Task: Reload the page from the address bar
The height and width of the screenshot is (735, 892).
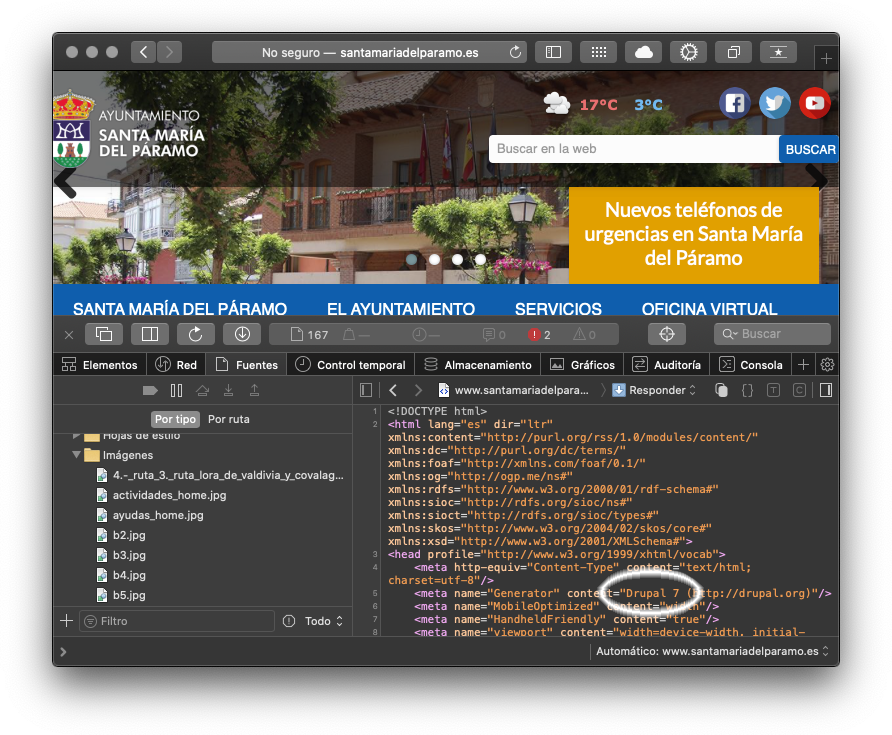Action: (x=515, y=52)
